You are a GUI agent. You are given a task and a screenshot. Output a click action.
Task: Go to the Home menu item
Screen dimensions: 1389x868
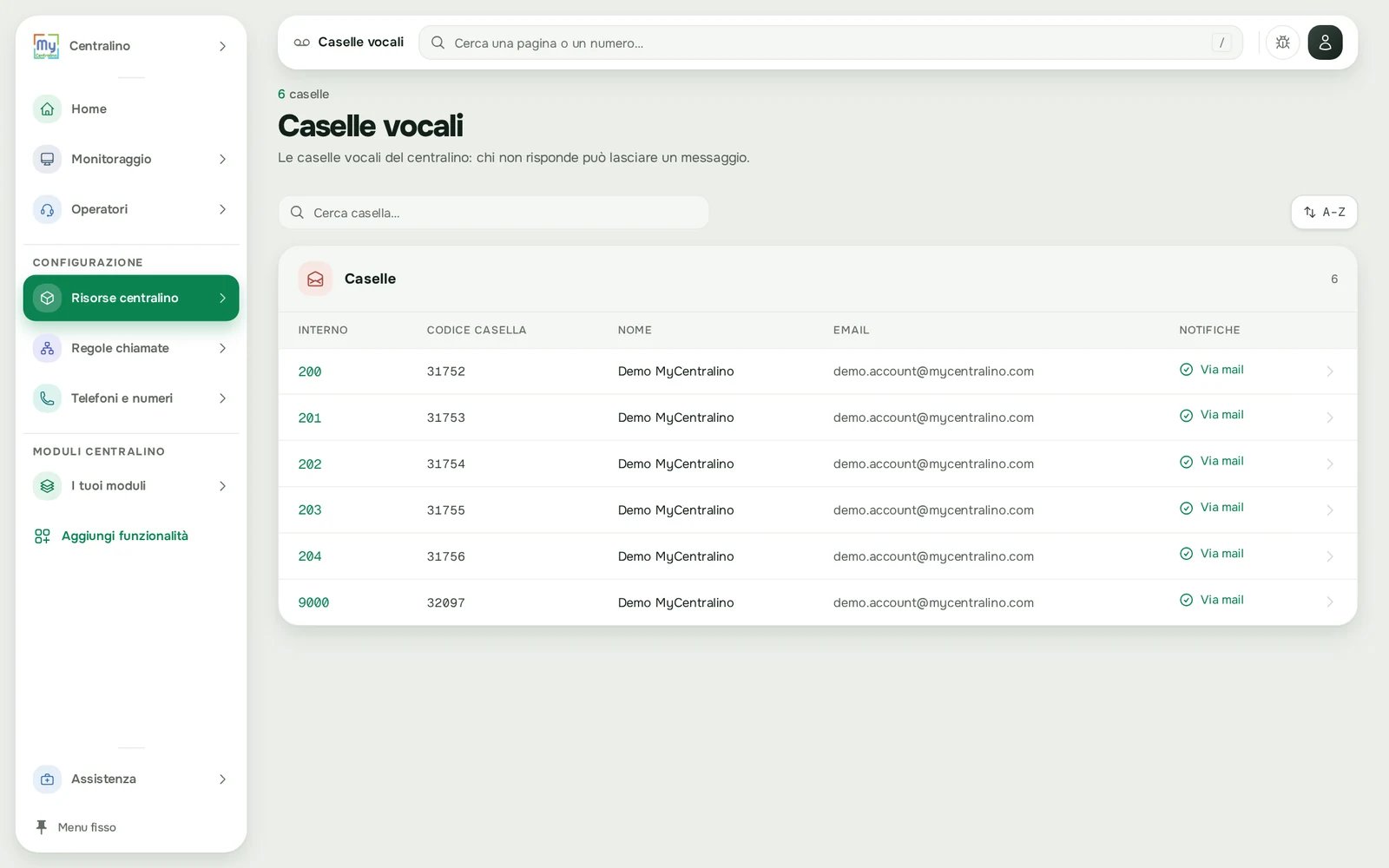(x=131, y=108)
